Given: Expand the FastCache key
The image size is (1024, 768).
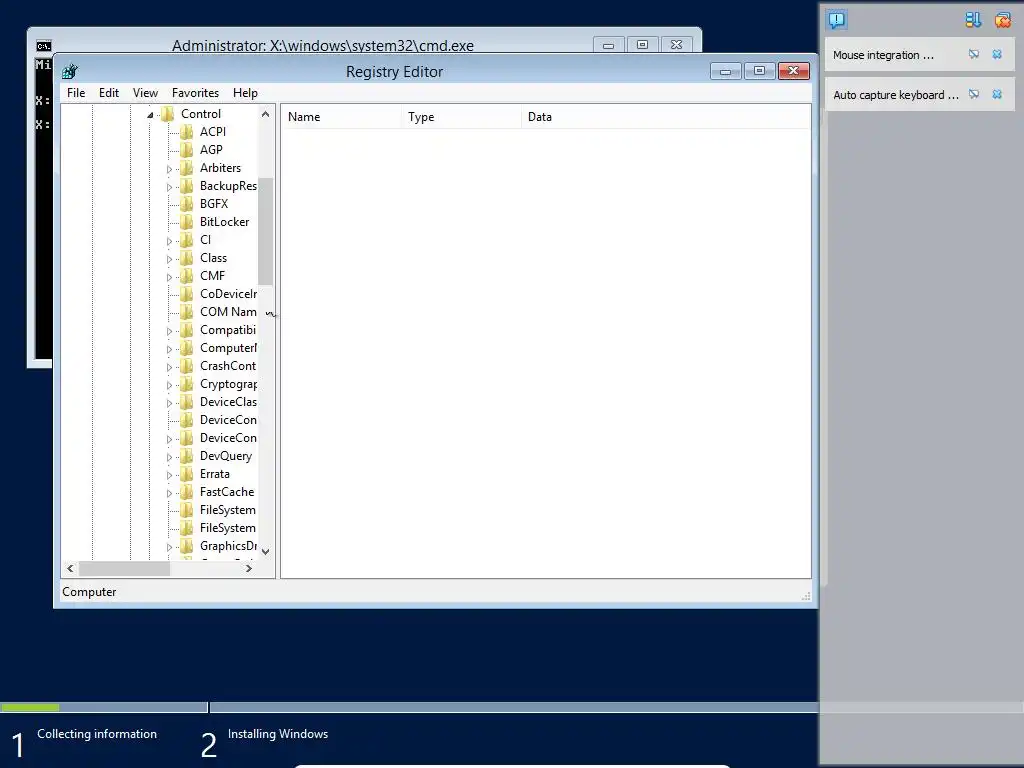Looking at the screenshot, I should tap(169, 493).
